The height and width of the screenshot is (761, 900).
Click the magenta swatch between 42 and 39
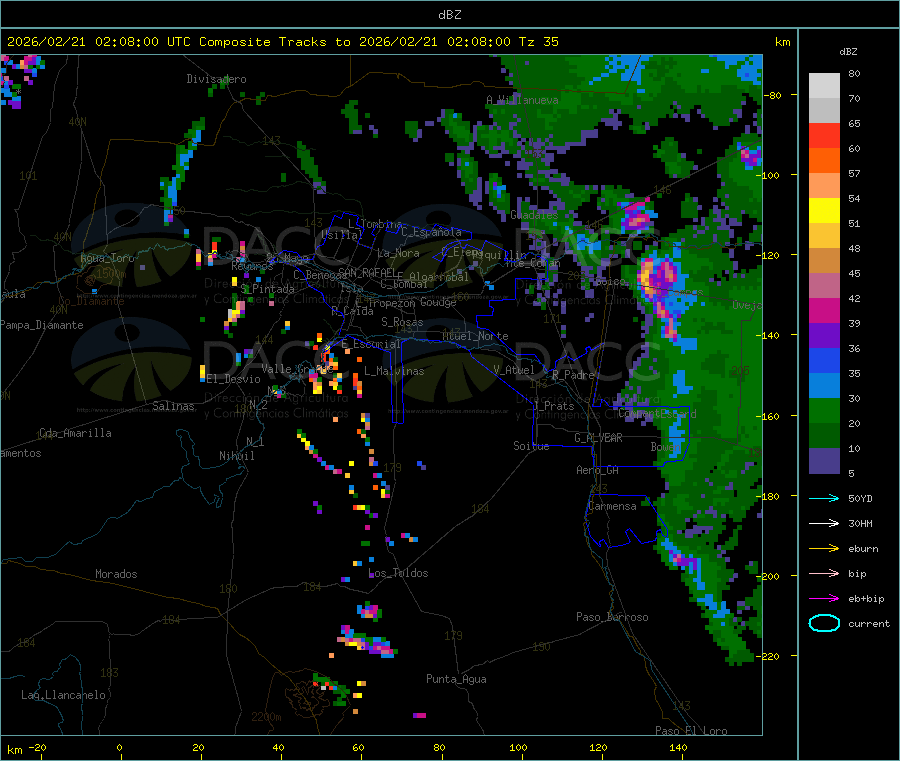(x=824, y=311)
